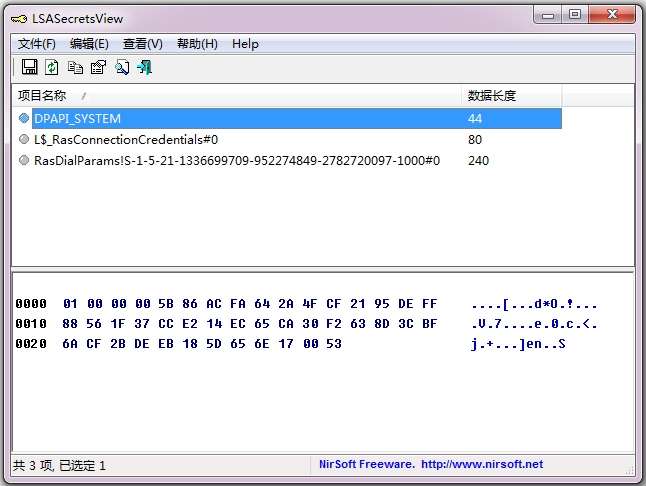The height and width of the screenshot is (486, 646).
Task: Click the data length value 80
Action: coord(475,140)
